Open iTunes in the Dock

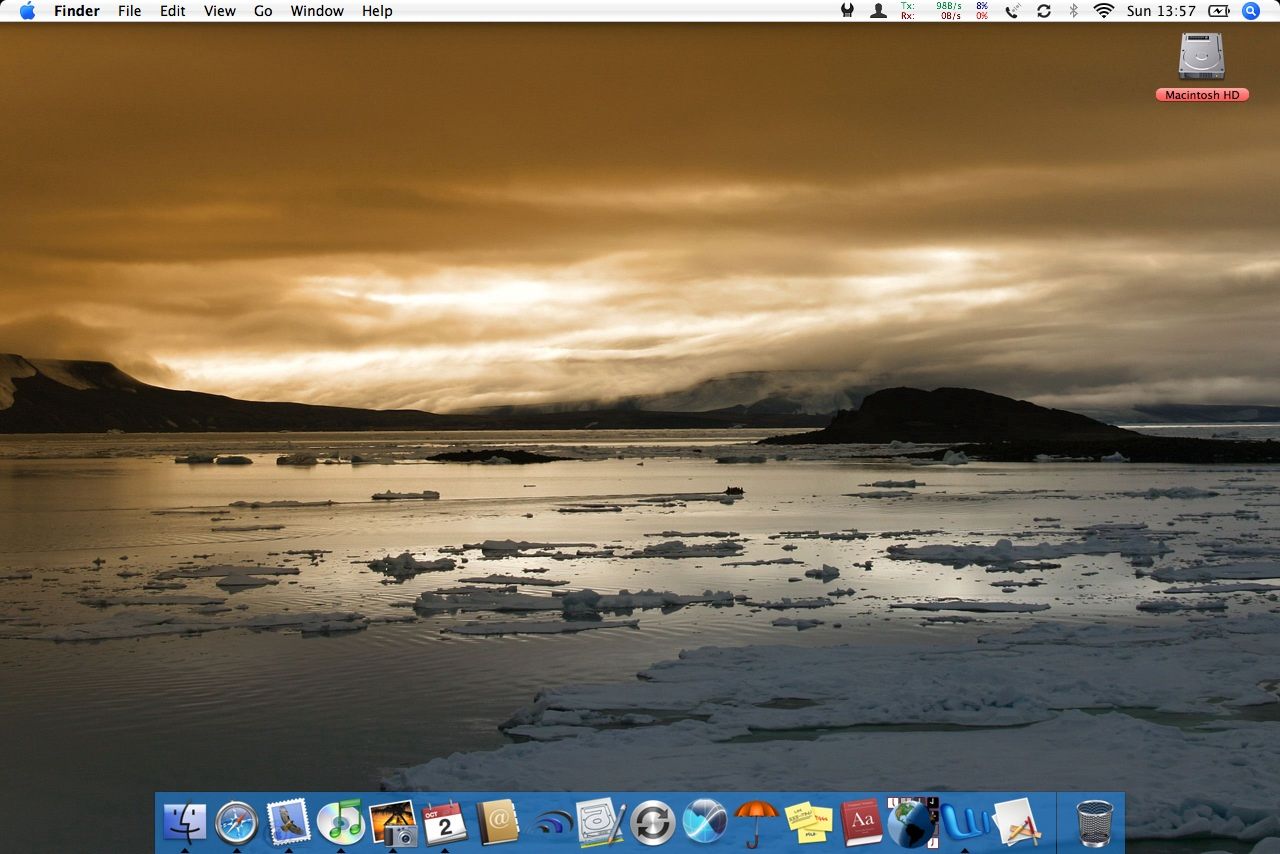coord(341,822)
